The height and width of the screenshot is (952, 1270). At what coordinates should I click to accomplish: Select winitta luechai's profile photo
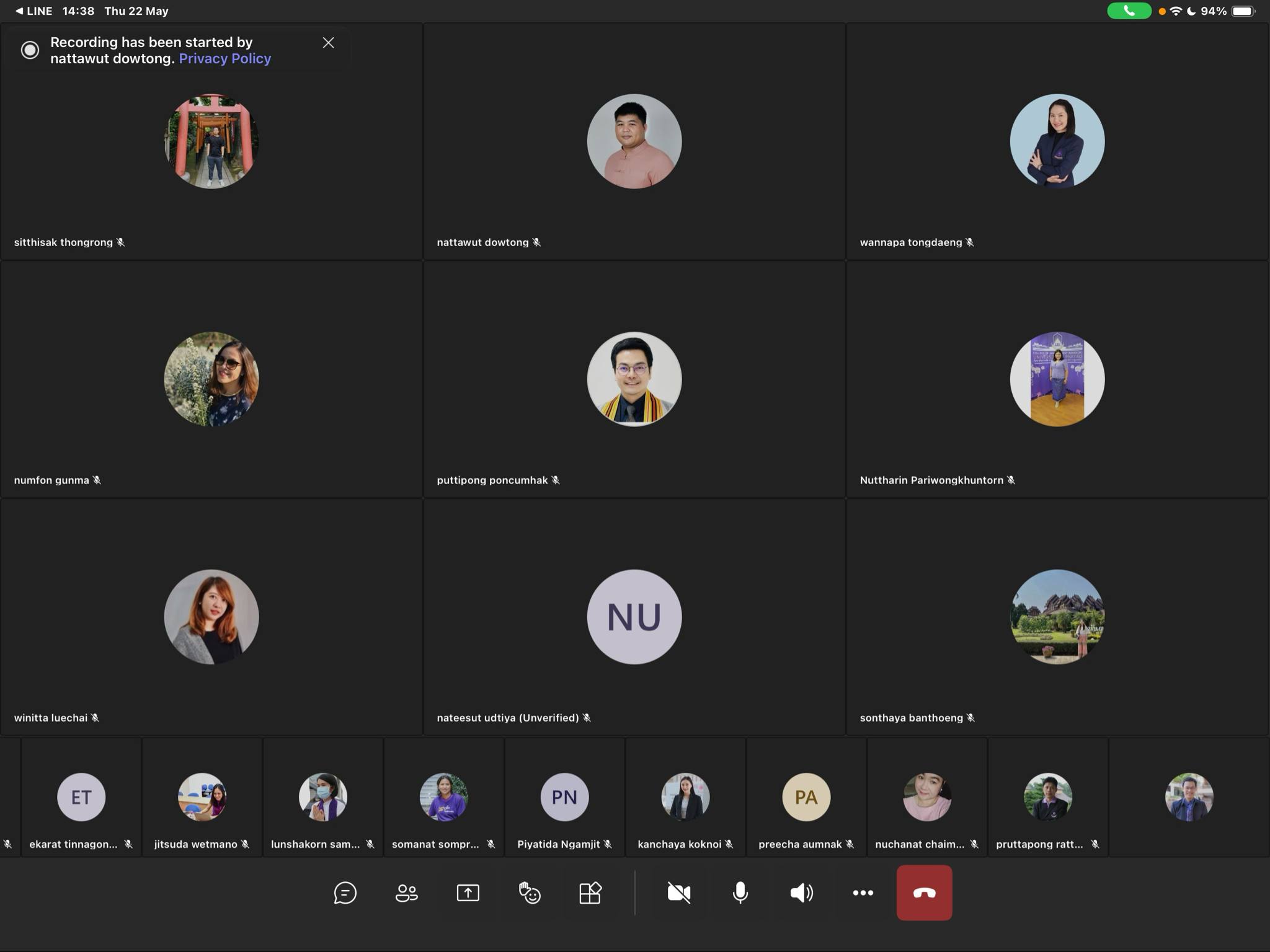click(x=211, y=617)
